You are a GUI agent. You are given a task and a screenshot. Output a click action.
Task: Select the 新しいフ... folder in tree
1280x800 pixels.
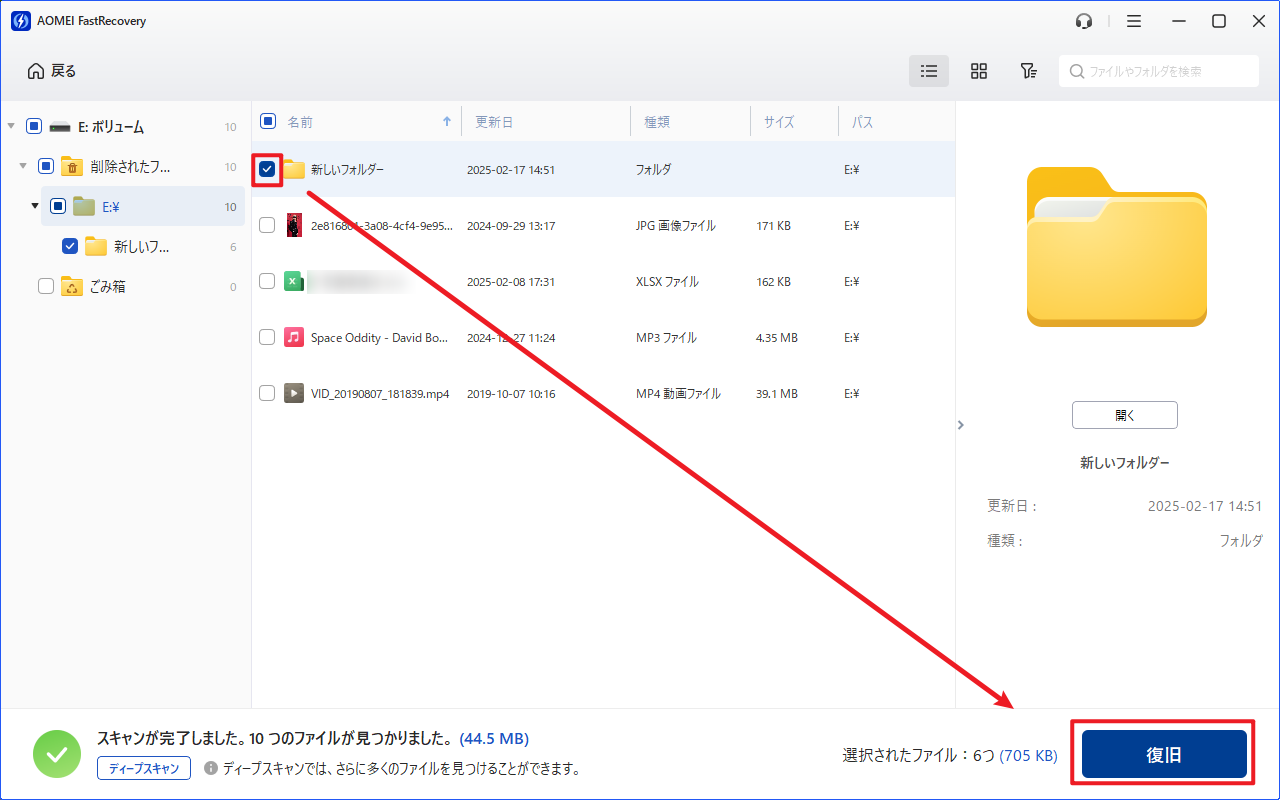point(142,246)
